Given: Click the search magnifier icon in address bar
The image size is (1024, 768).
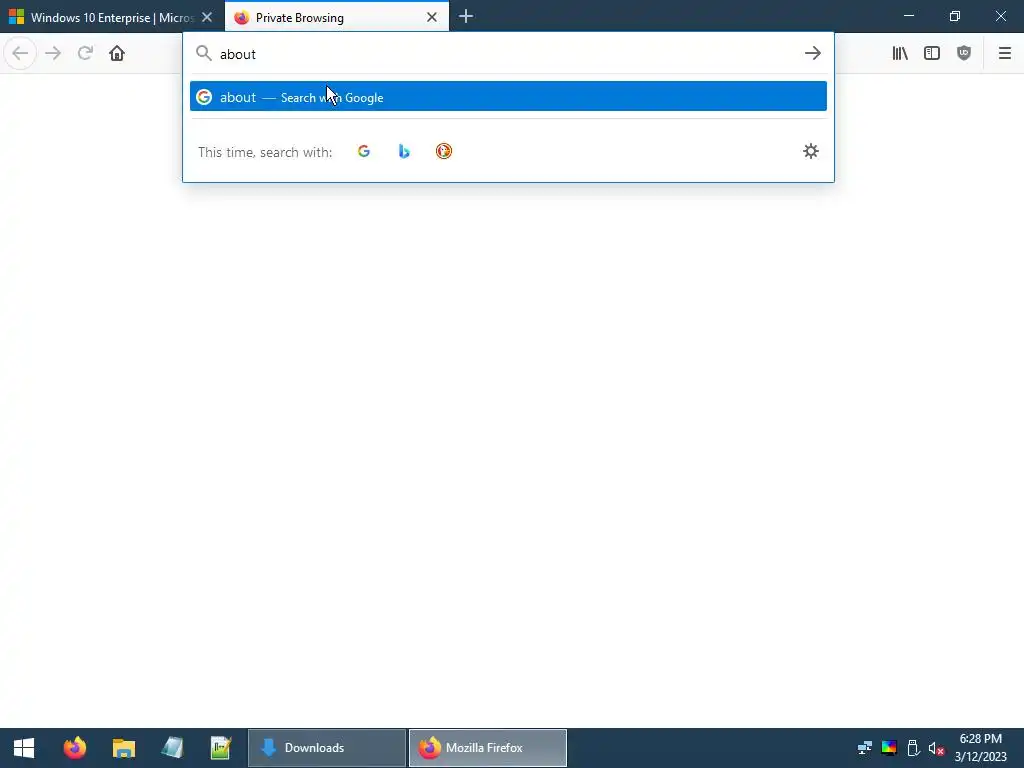Looking at the screenshot, I should click(x=204, y=54).
